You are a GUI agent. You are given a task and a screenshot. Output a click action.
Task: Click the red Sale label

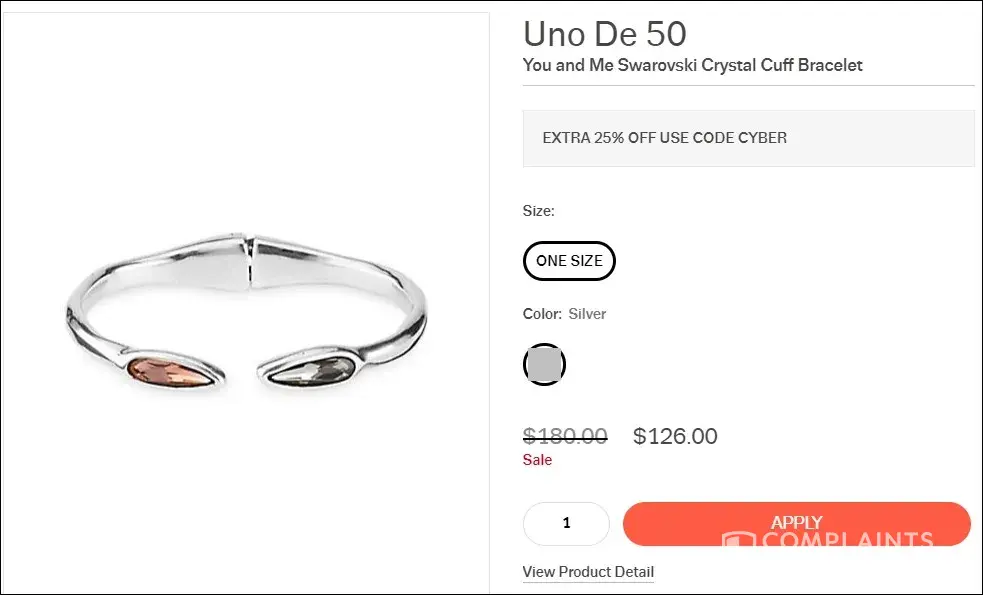pos(537,460)
